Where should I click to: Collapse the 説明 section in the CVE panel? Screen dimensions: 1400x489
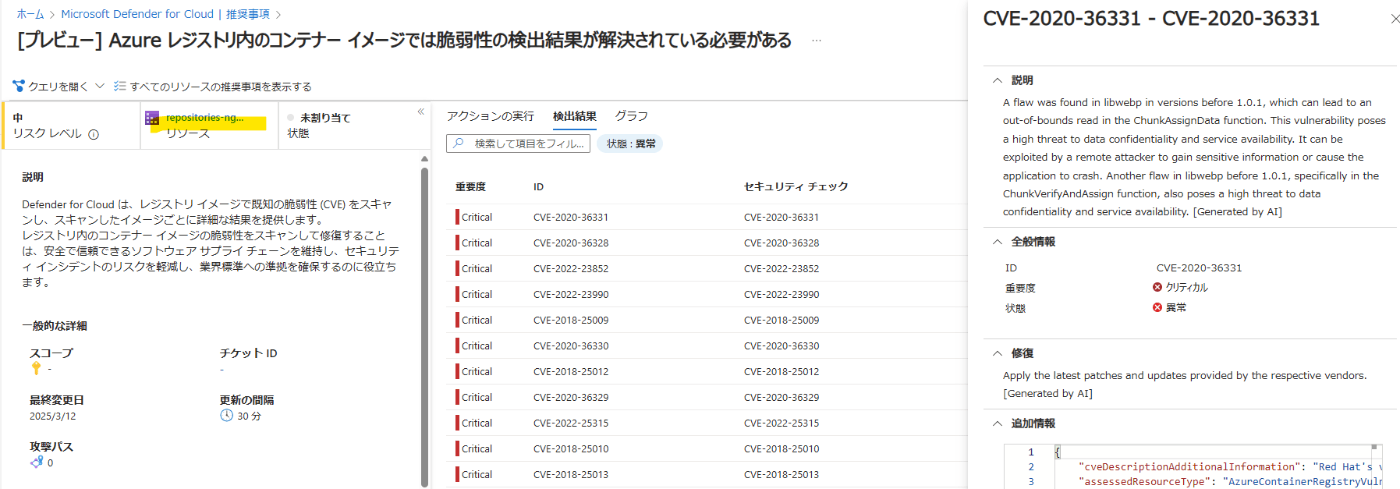point(997,80)
